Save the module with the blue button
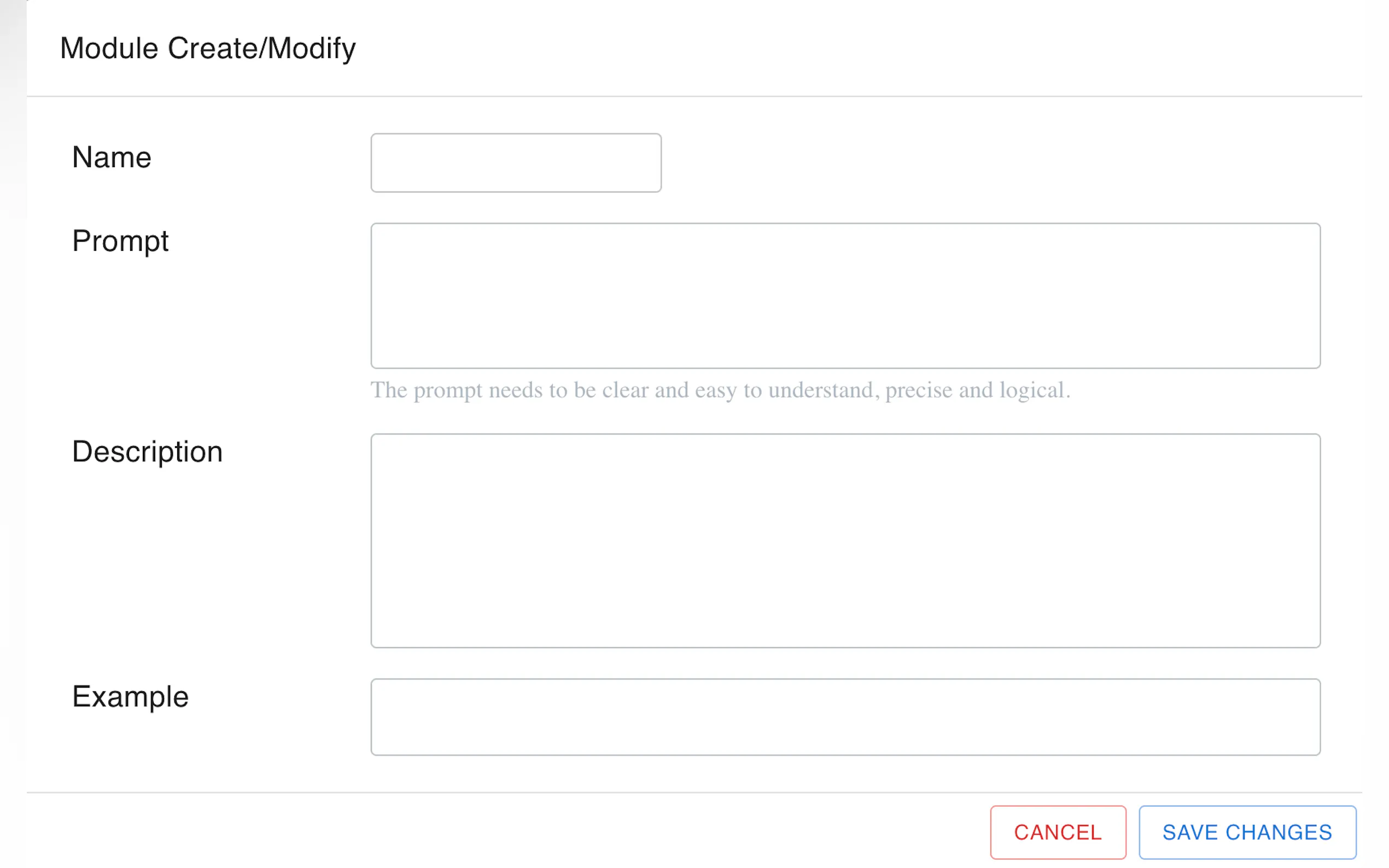 1247,832
